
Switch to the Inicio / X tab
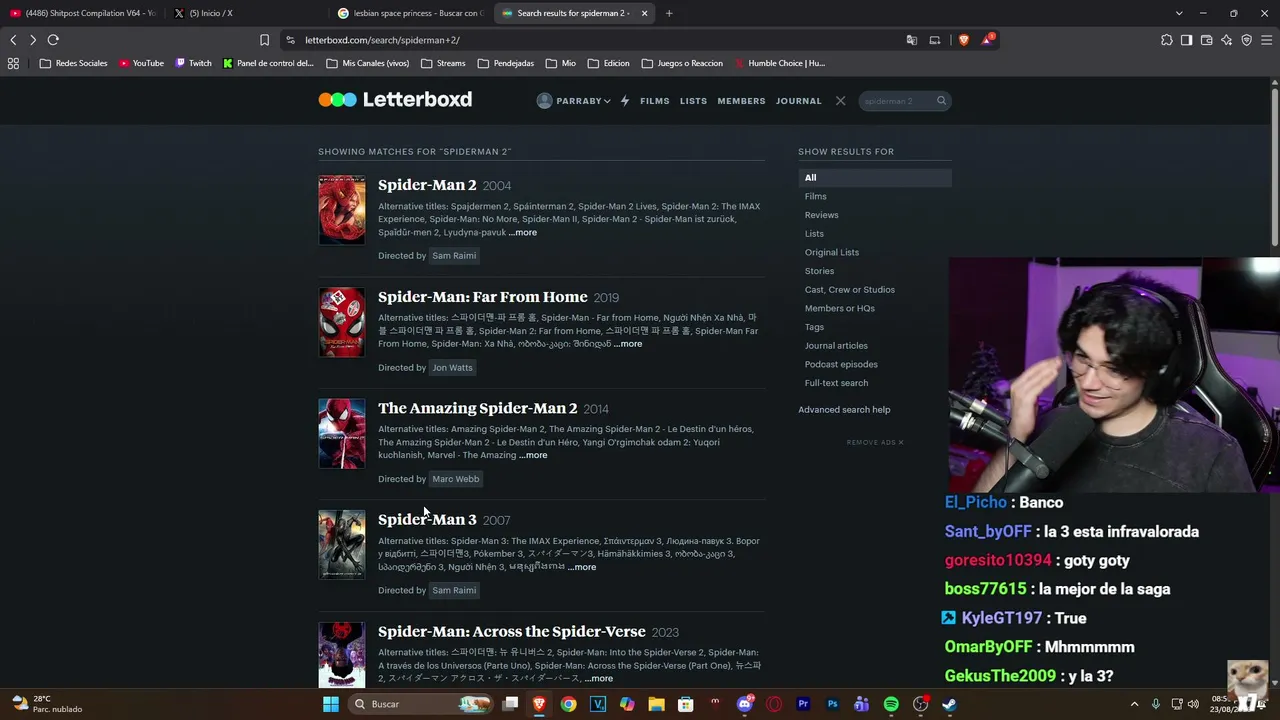pos(245,13)
